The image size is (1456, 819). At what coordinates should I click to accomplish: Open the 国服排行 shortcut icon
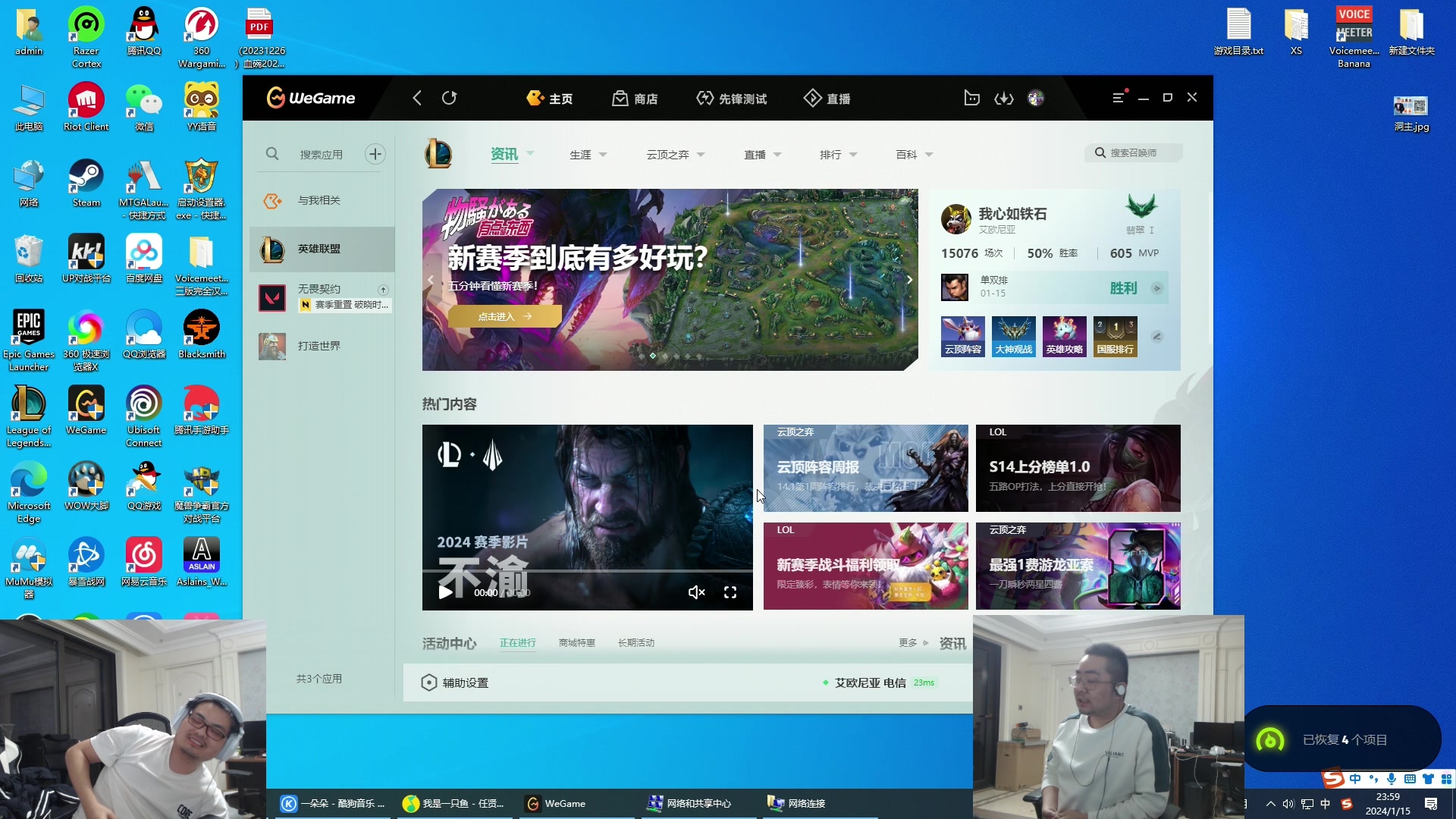pyautogui.click(x=1116, y=336)
